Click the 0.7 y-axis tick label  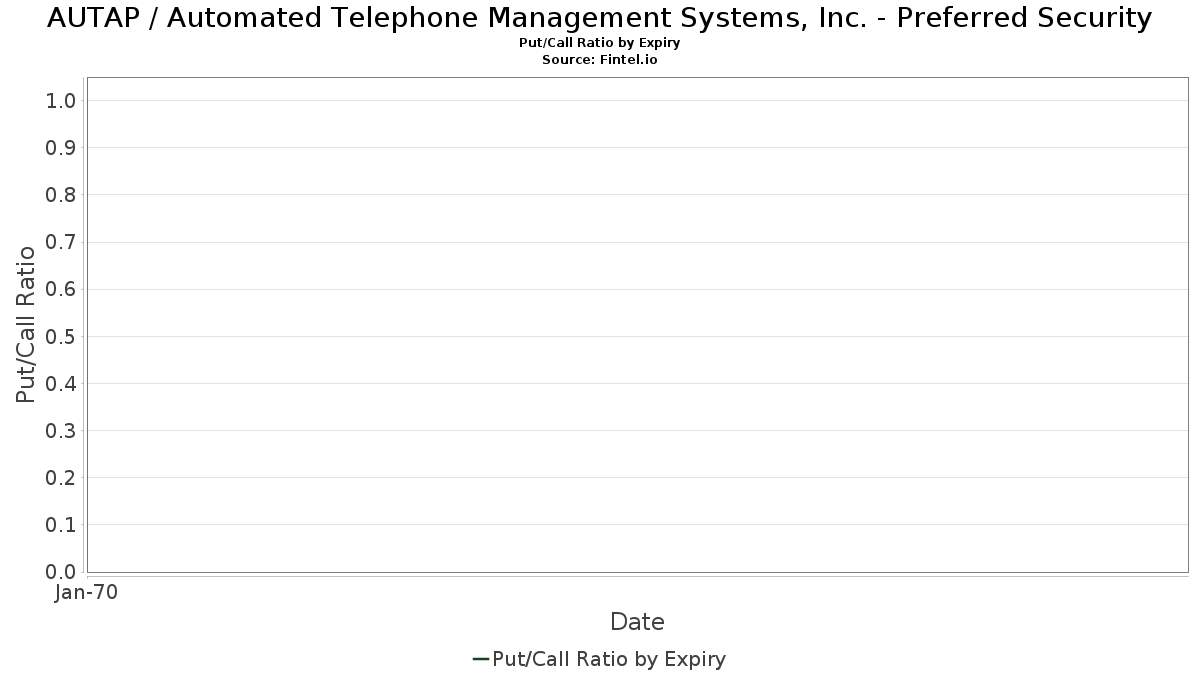(61, 242)
